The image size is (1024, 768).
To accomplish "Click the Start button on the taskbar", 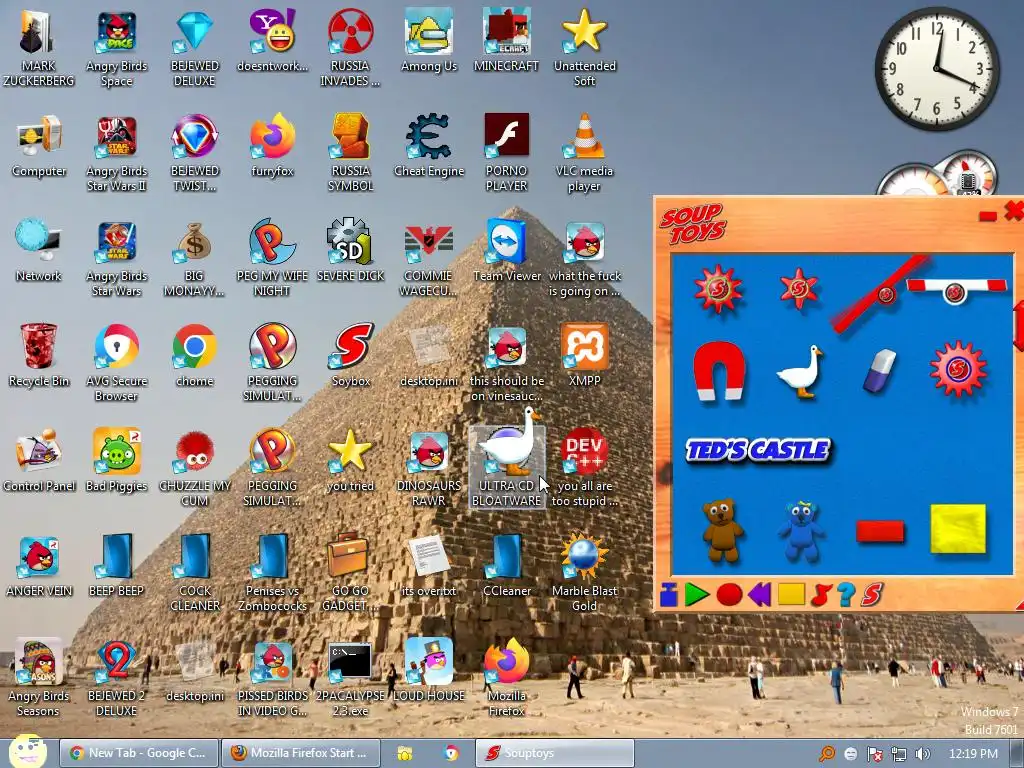I will click(x=27, y=751).
